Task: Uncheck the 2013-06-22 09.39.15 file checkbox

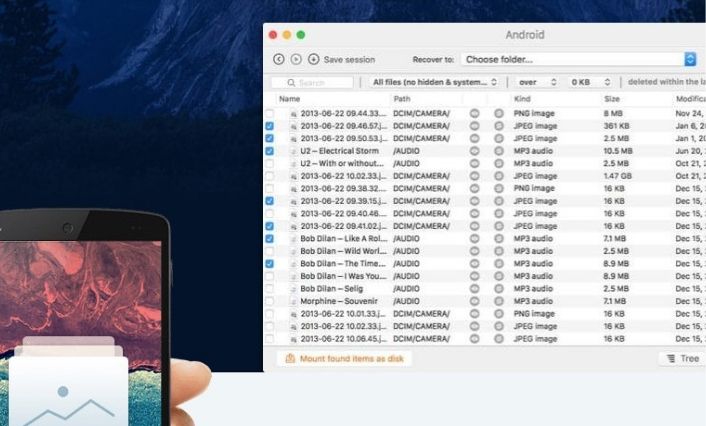Action: [269, 201]
